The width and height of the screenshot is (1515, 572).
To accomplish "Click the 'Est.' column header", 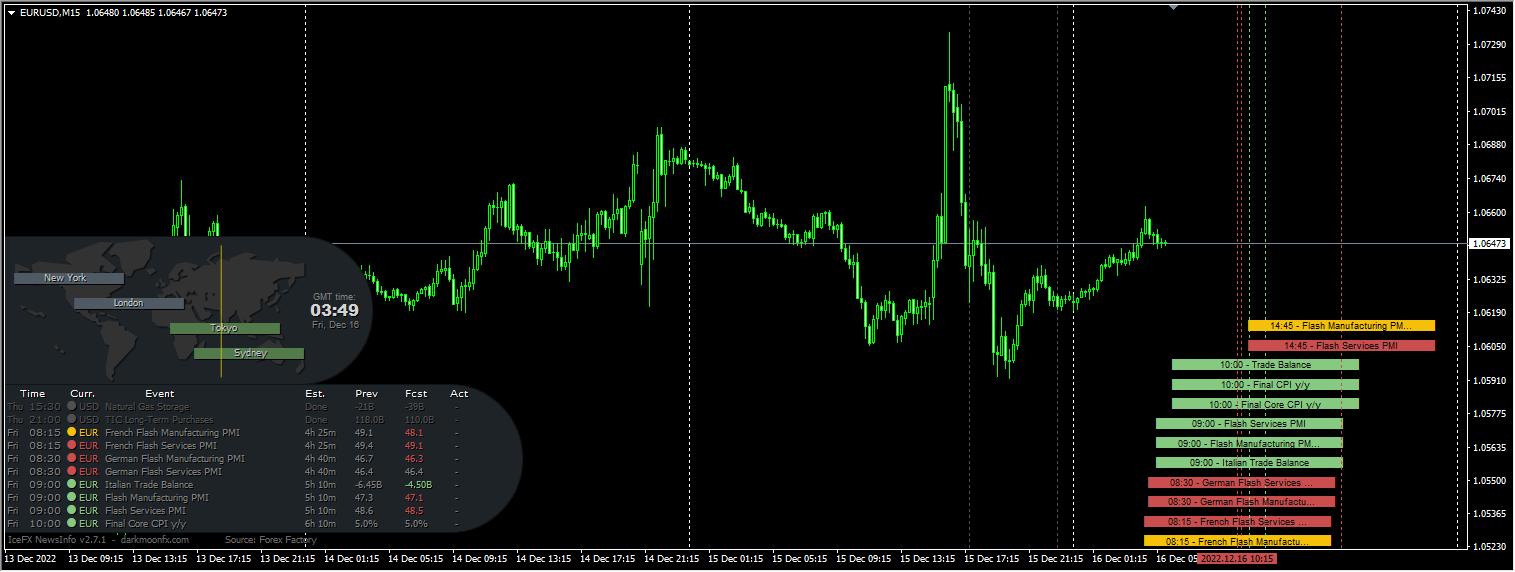I will (315, 394).
